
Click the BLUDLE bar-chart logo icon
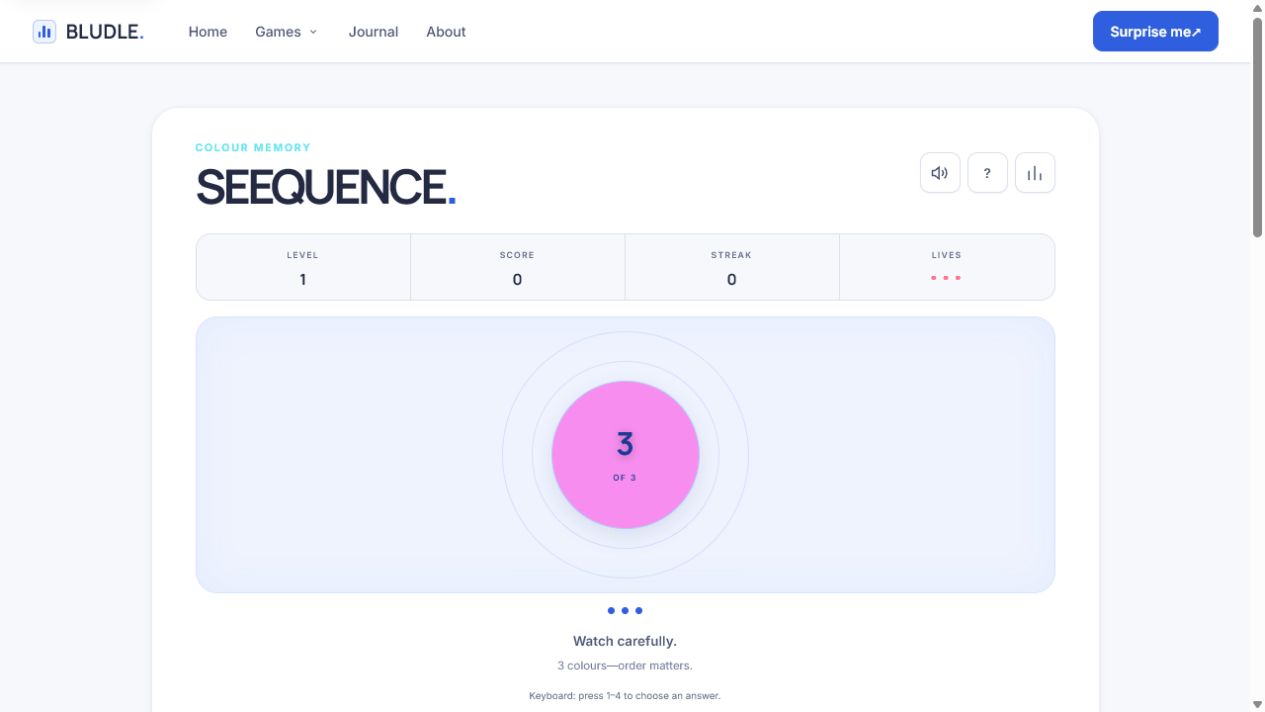(x=44, y=32)
